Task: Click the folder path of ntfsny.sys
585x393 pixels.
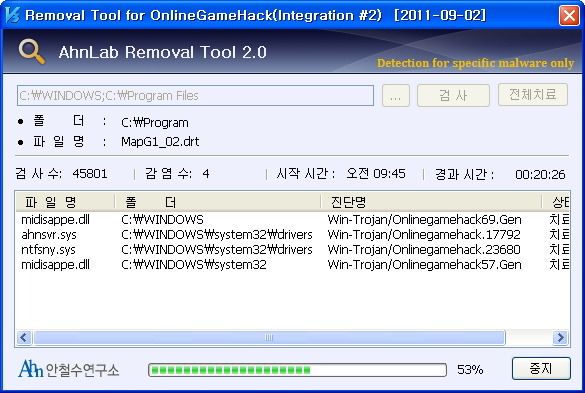Action: 217,249
